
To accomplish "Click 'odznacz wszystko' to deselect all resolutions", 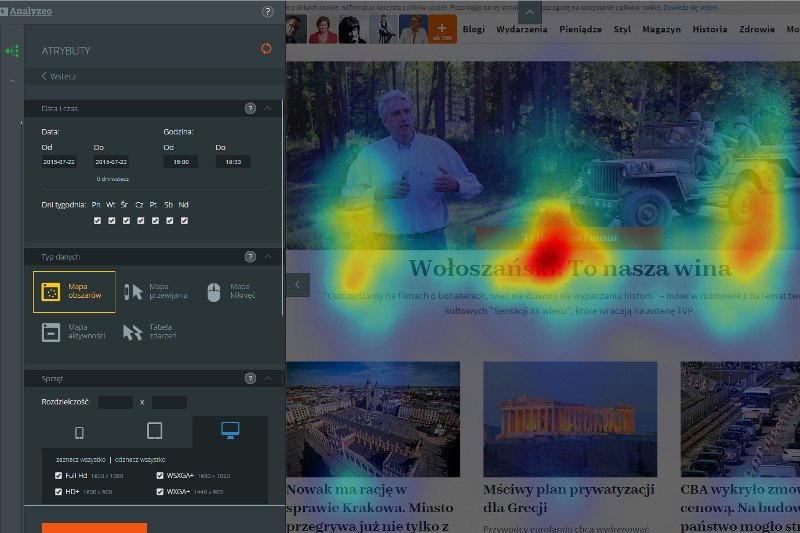I will [x=140, y=460].
